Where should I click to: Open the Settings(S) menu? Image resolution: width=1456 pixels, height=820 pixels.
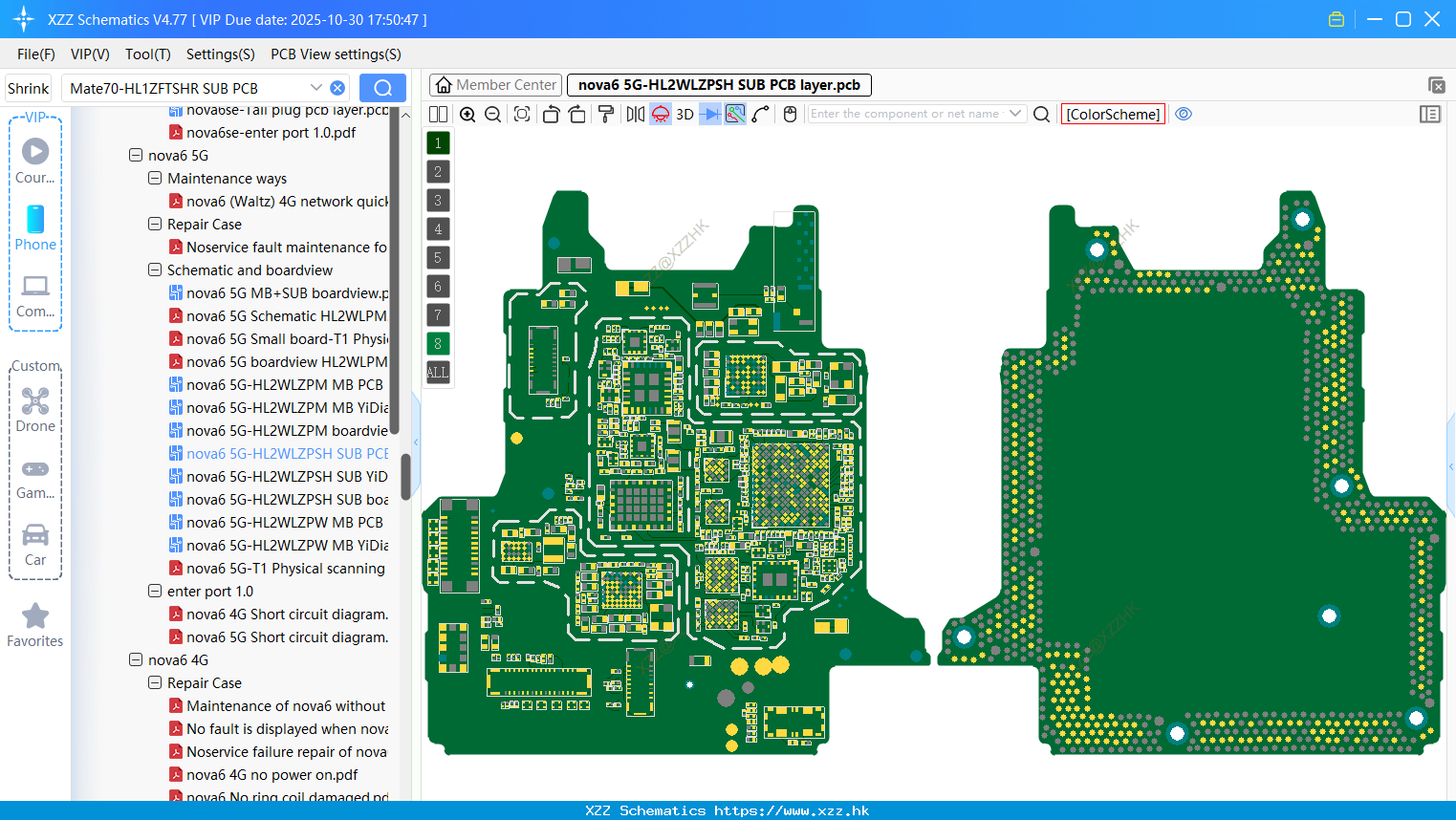tap(221, 54)
